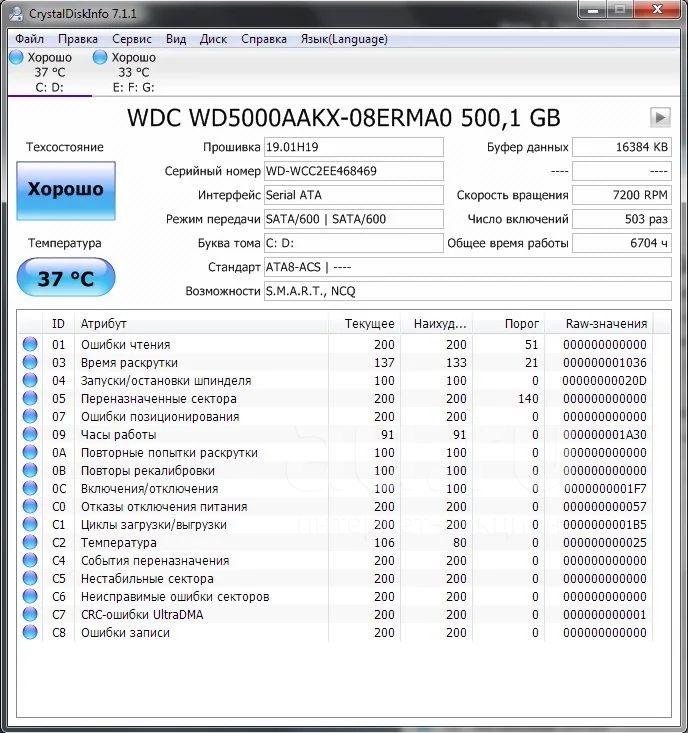688x733 pixels.
Task: Click the Стандарт field ATA8-ACS
Action: pos(467,267)
